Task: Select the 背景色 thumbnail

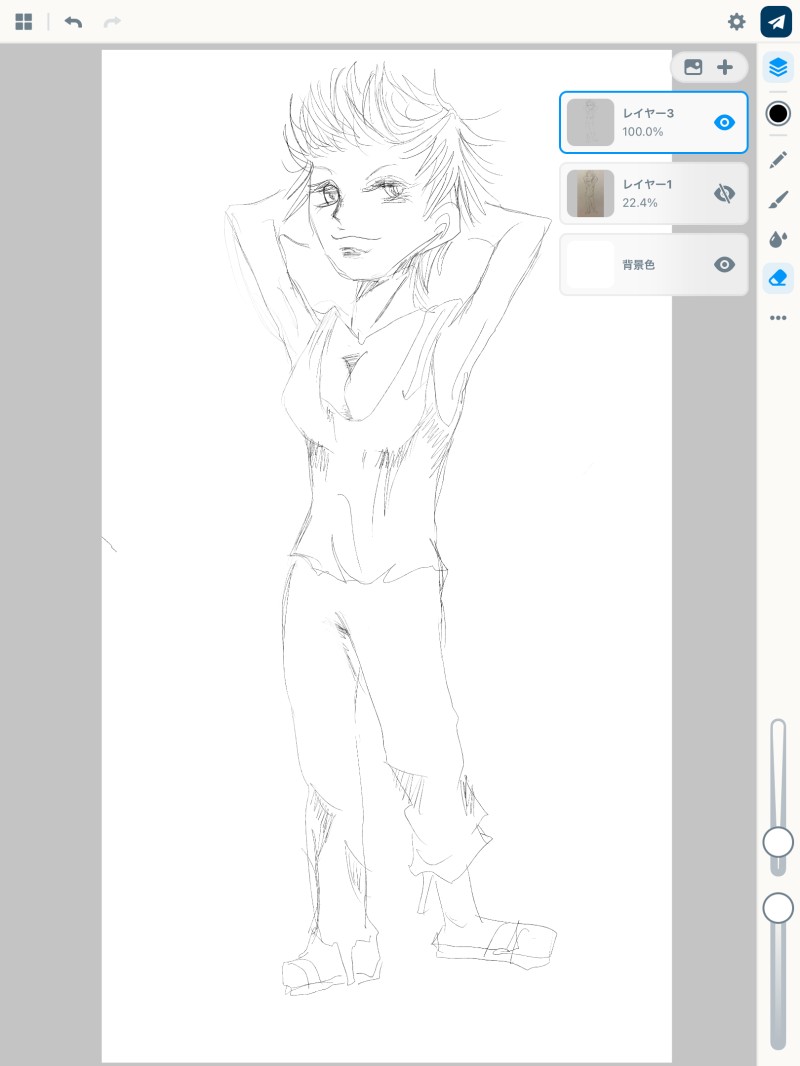Action: [x=590, y=264]
